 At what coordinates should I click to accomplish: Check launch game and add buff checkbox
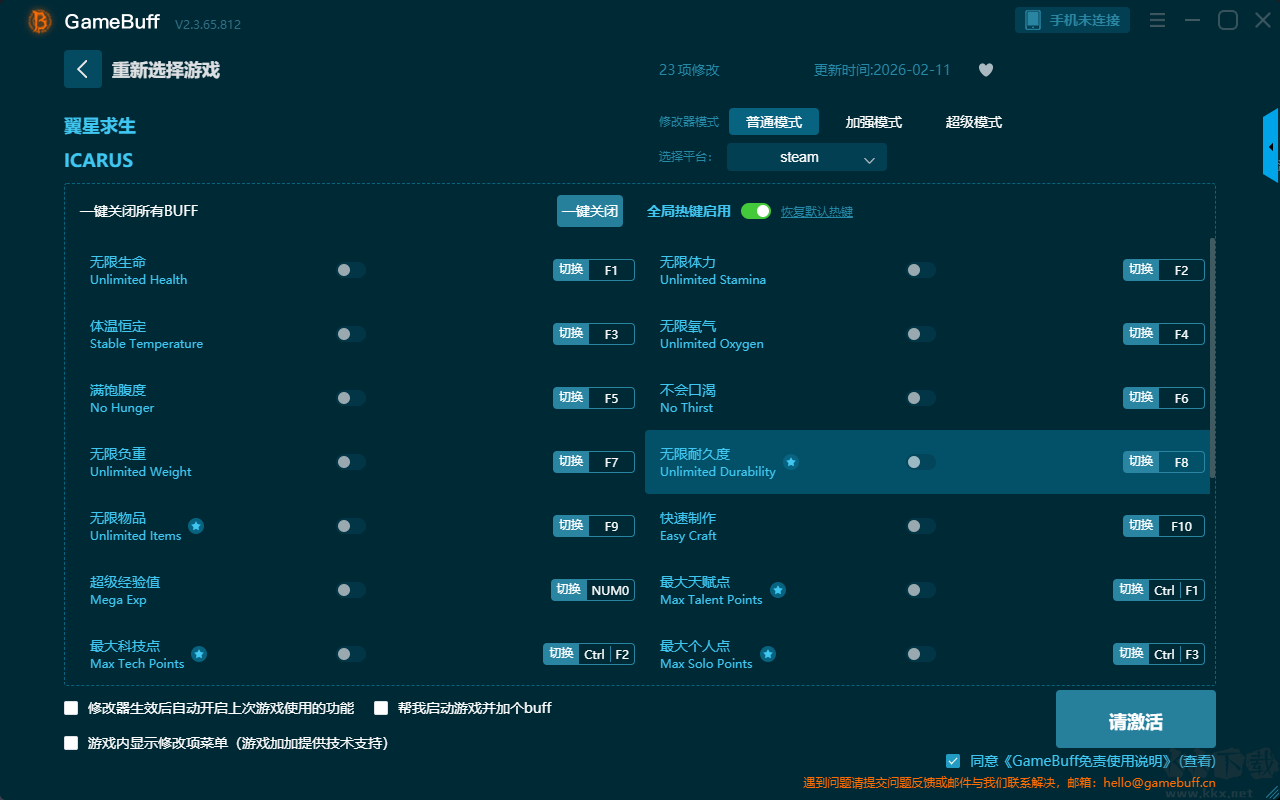pyautogui.click(x=381, y=708)
